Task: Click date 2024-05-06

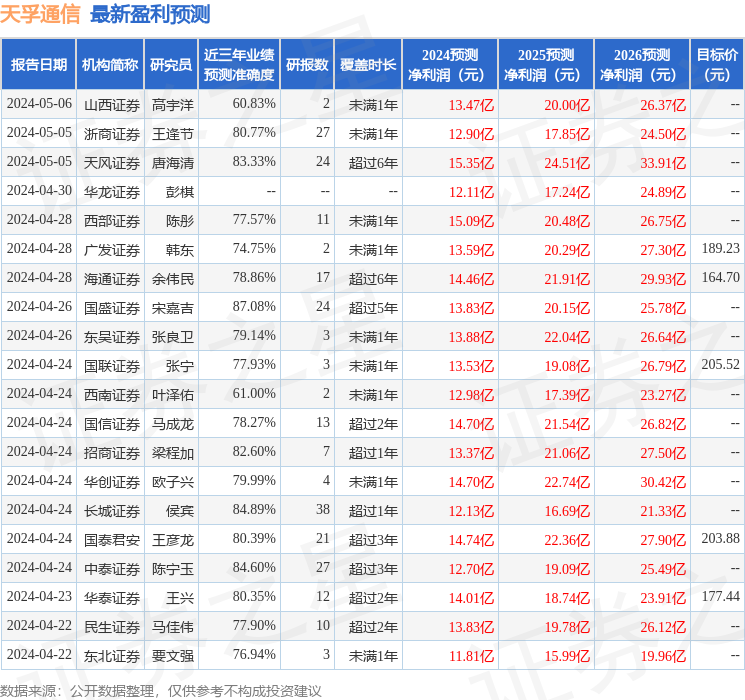Action: 39,103
